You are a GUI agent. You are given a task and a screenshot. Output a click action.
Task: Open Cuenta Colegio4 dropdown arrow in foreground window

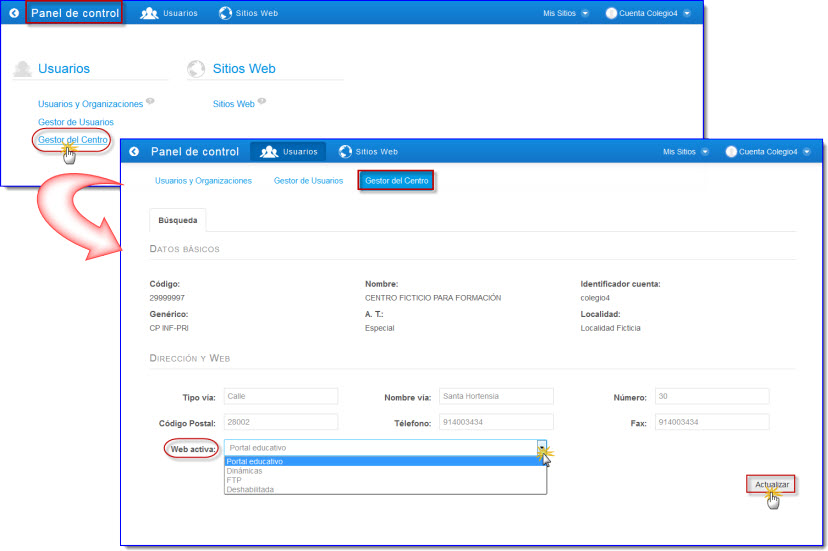[806, 152]
